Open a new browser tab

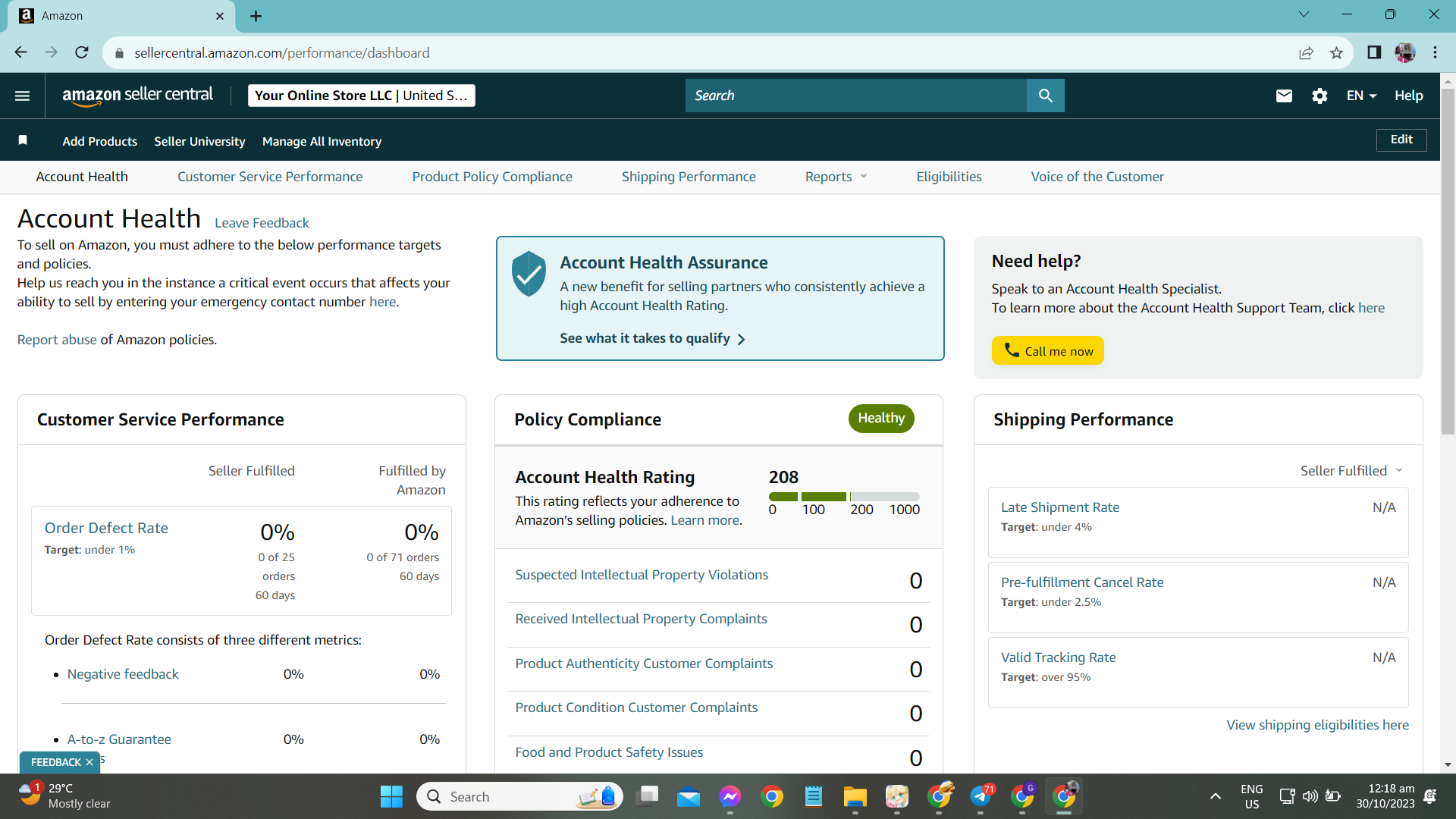[256, 16]
